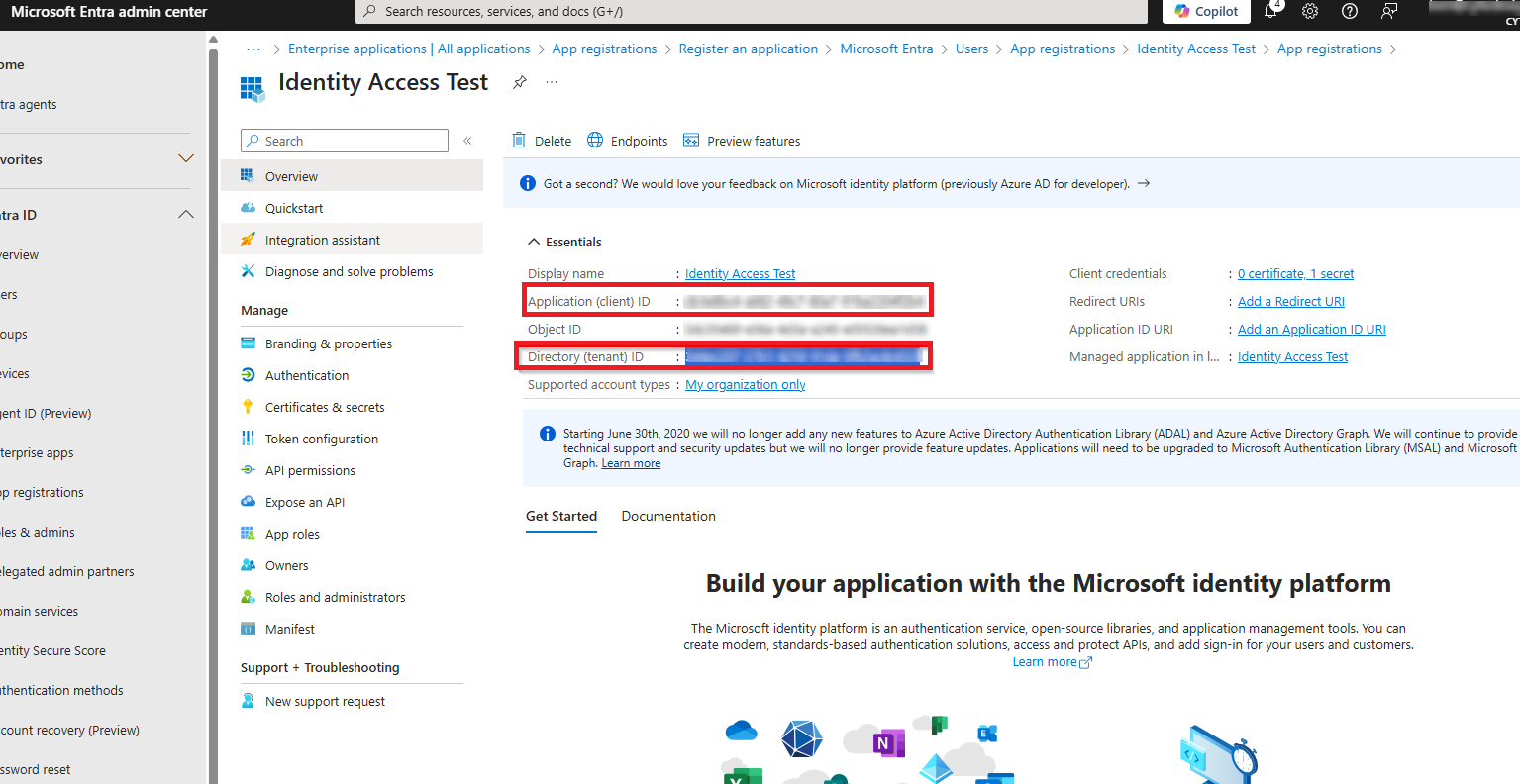Open the Identity Access Test display name link
This screenshot has height=784, width=1520.
coord(741,273)
